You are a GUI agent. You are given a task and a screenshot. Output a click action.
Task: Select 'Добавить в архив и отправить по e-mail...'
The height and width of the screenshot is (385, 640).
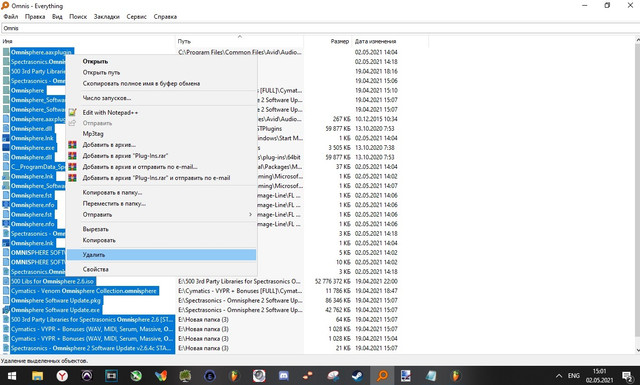140,167
